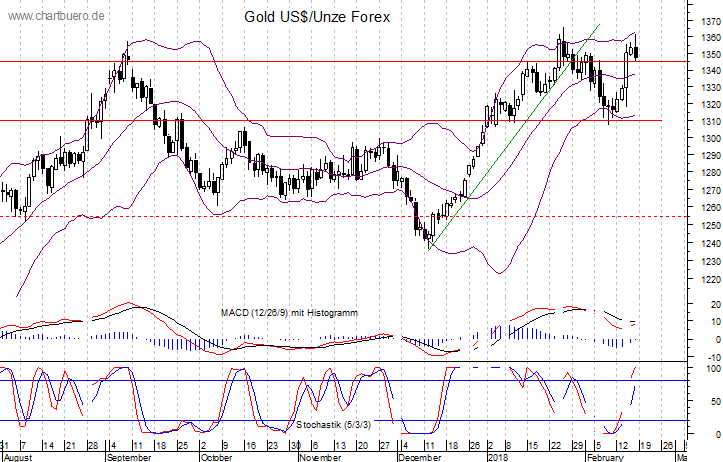Click the September label on the time axis
The height and width of the screenshot is (462, 723).
click(128, 456)
